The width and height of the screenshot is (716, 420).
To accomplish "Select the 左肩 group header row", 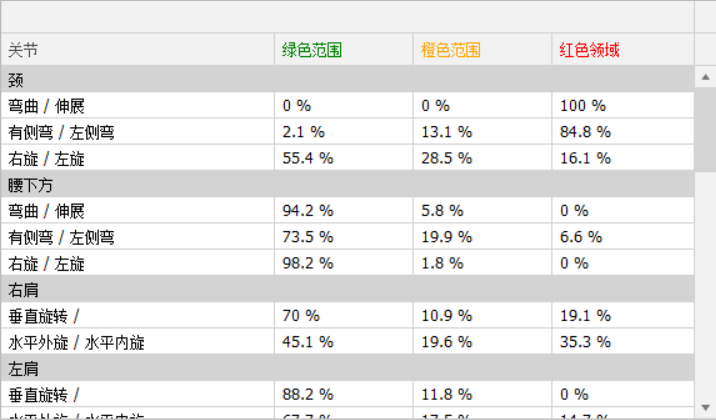I will tap(22, 369).
